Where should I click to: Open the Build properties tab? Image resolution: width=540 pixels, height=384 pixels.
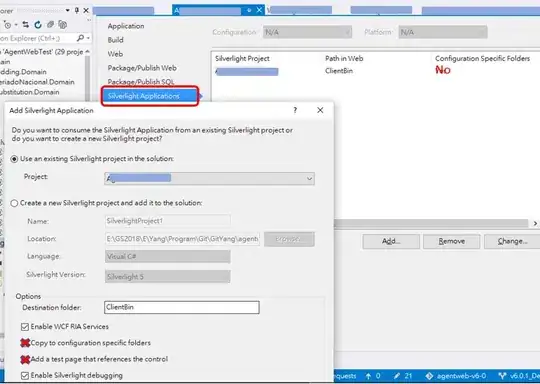[x=115, y=40]
